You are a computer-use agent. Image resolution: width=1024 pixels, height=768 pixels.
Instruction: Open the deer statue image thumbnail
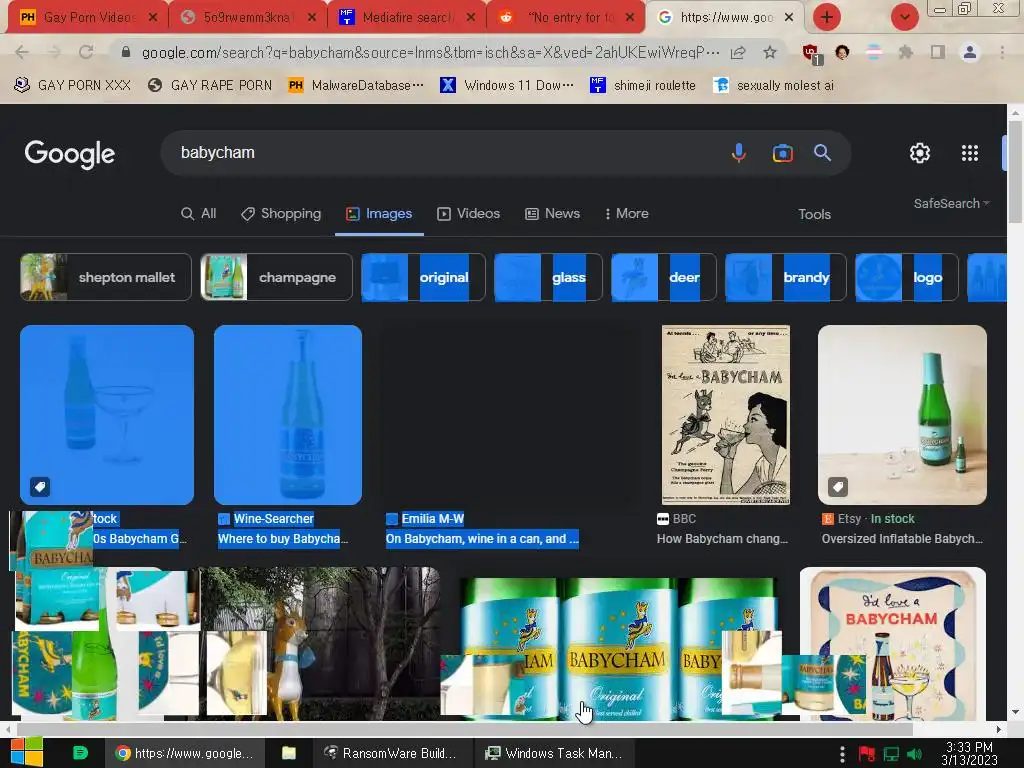click(320, 643)
